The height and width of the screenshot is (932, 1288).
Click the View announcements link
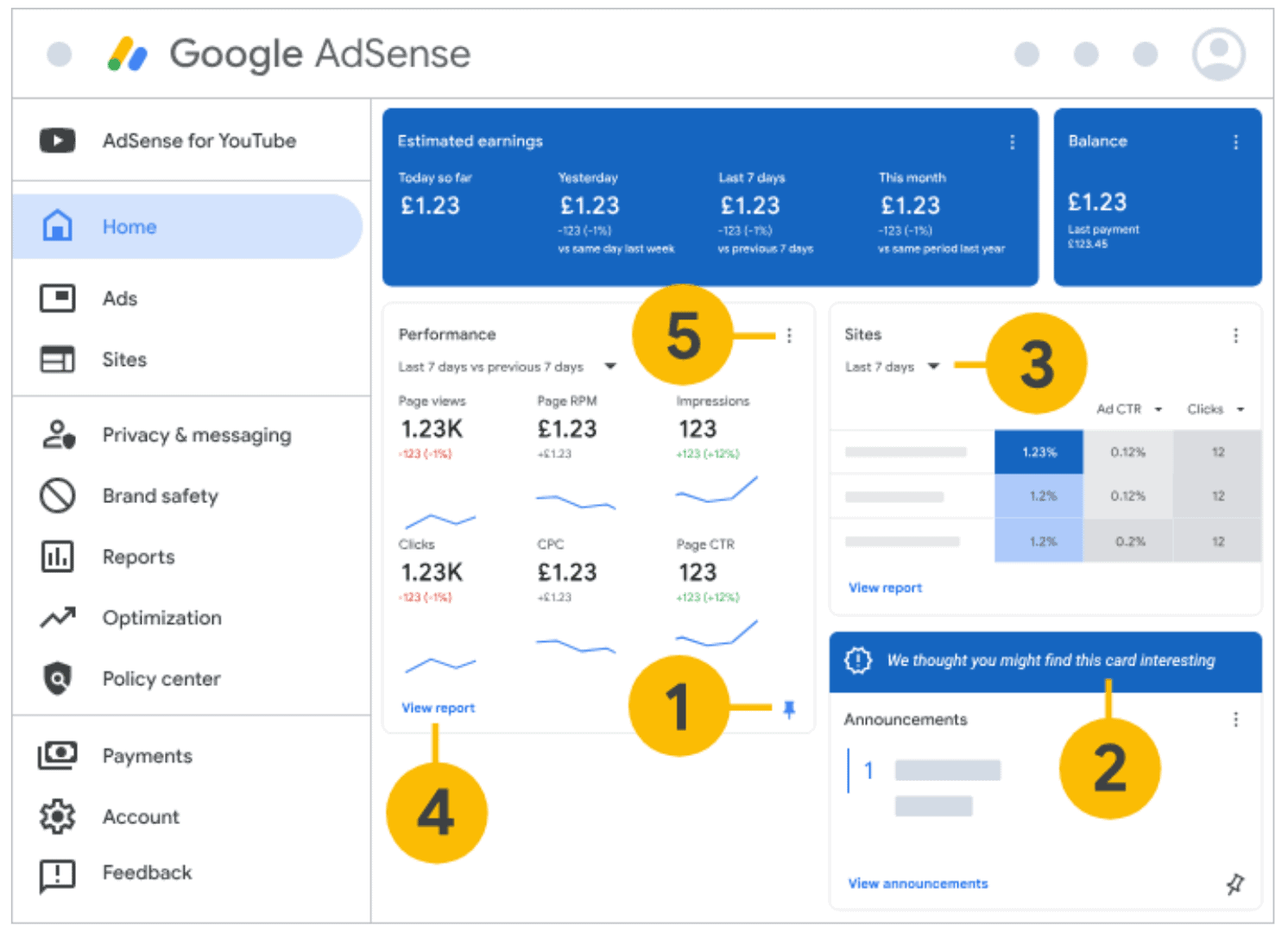(919, 884)
